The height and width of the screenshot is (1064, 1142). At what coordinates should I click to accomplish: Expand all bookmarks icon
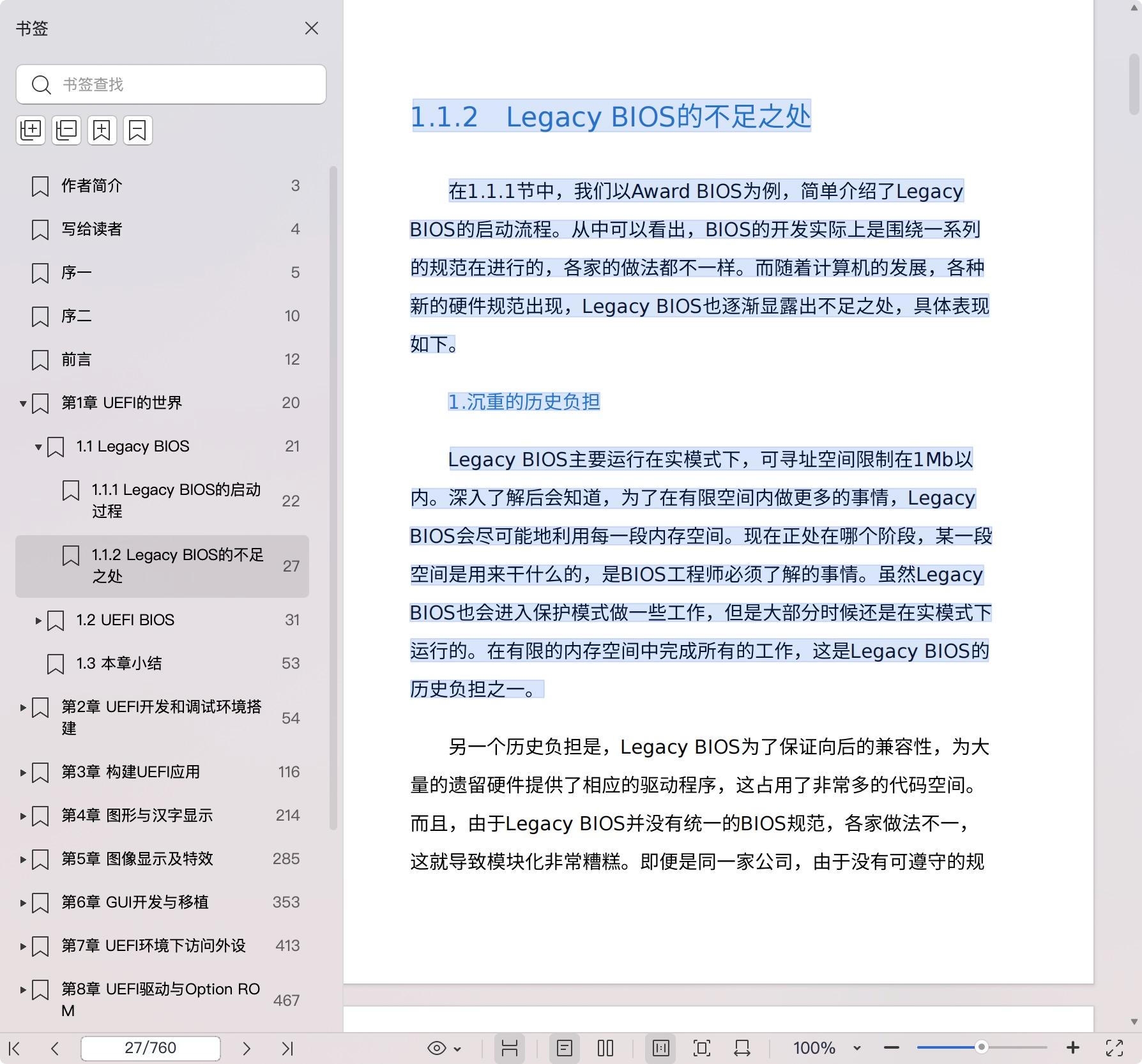[x=31, y=130]
